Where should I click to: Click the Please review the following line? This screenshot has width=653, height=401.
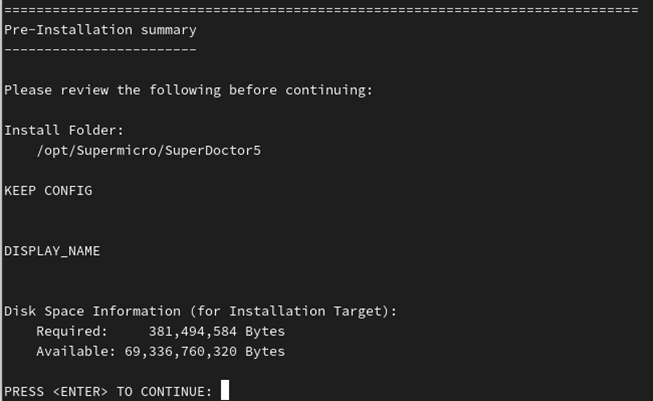pyautogui.click(x=188, y=90)
